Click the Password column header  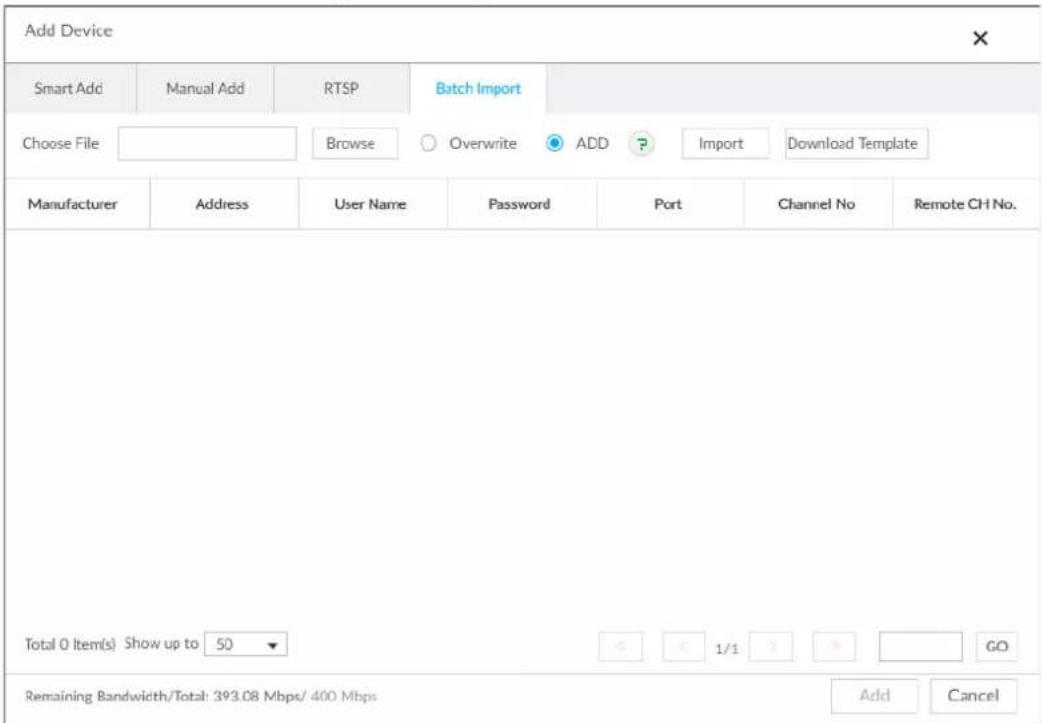pos(522,204)
